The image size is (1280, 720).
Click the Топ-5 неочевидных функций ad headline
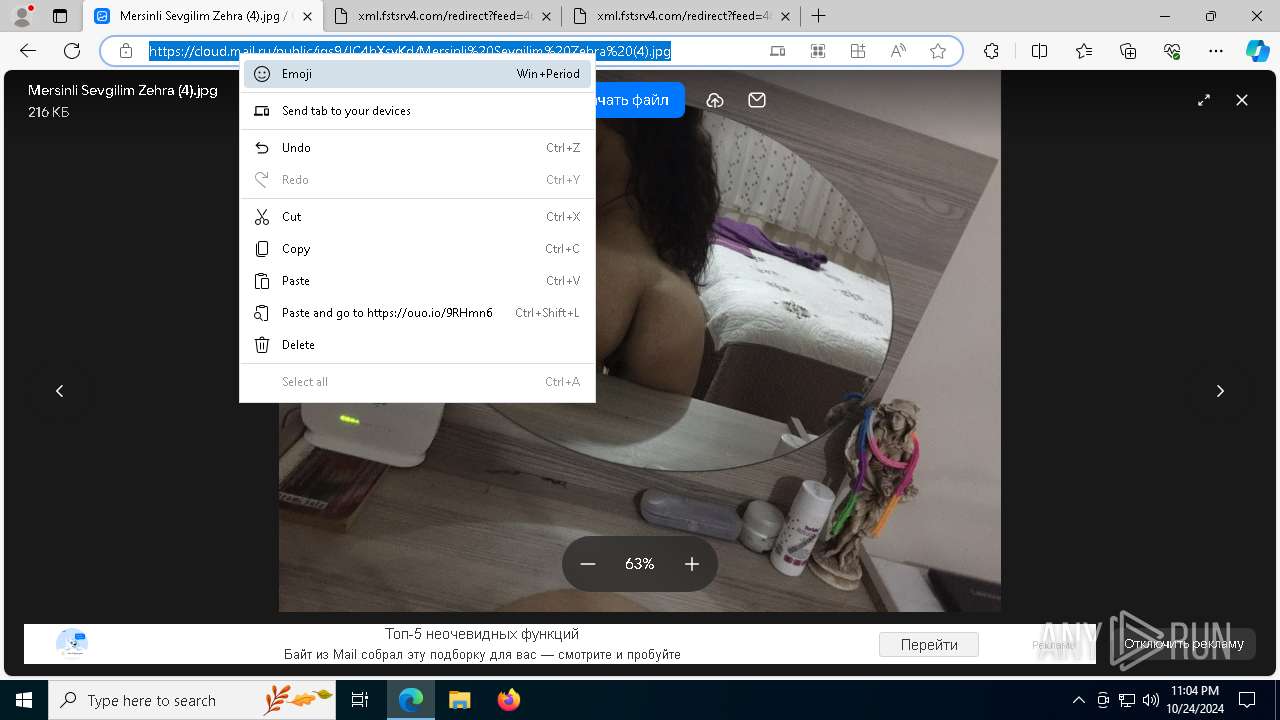(x=482, y=634)
